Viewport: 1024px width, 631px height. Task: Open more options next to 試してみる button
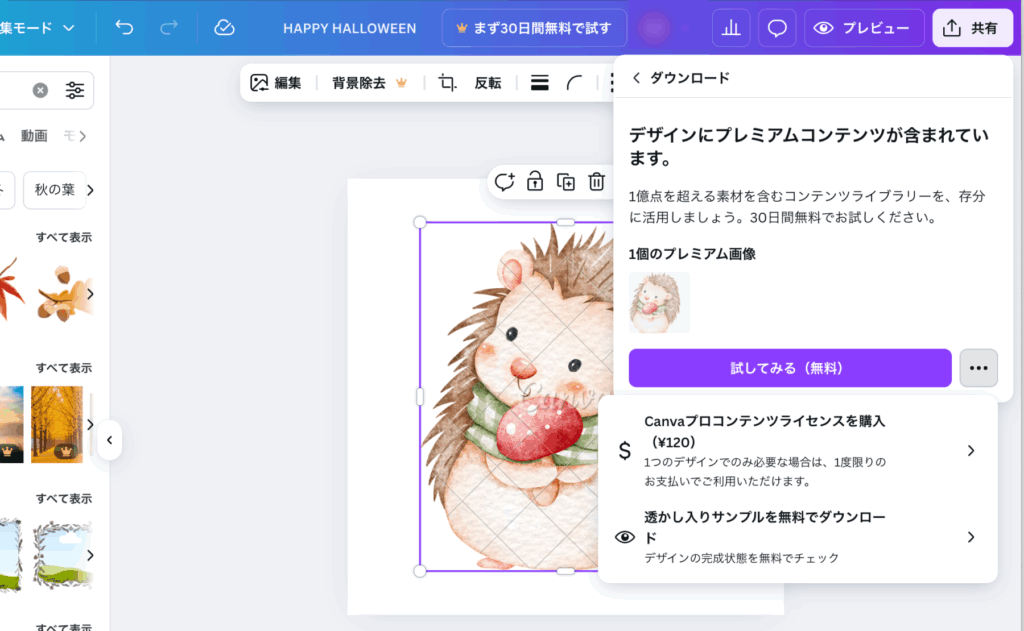(x=978, y=368)
